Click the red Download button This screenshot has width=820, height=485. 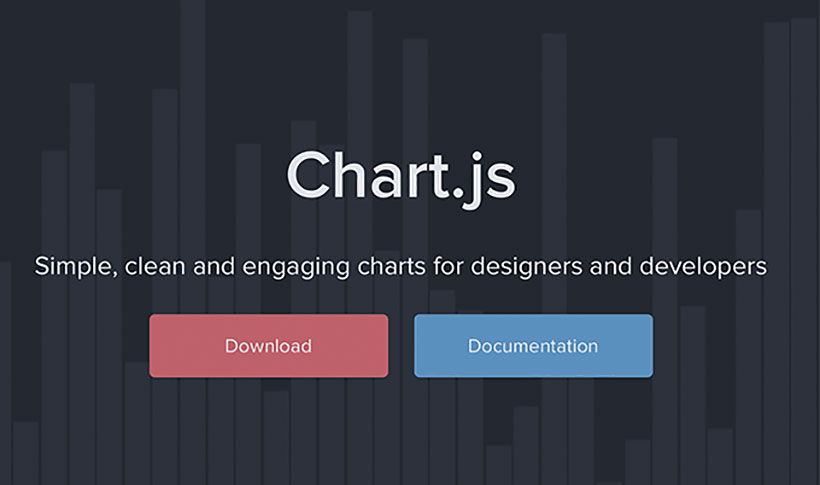(268, 346)
